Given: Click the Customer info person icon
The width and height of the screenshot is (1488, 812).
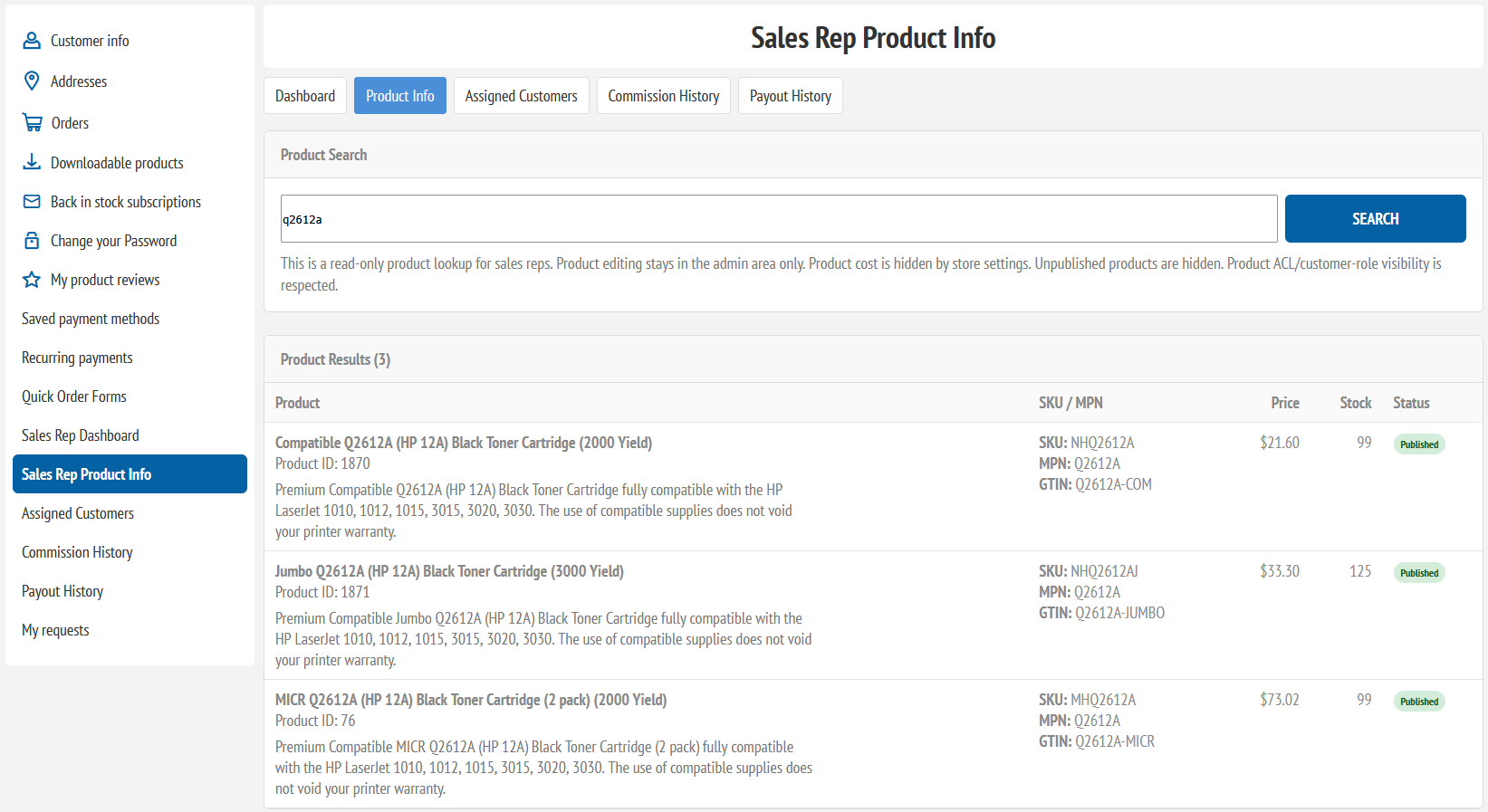Looking at the screenshot, I should tap(32, 41).
